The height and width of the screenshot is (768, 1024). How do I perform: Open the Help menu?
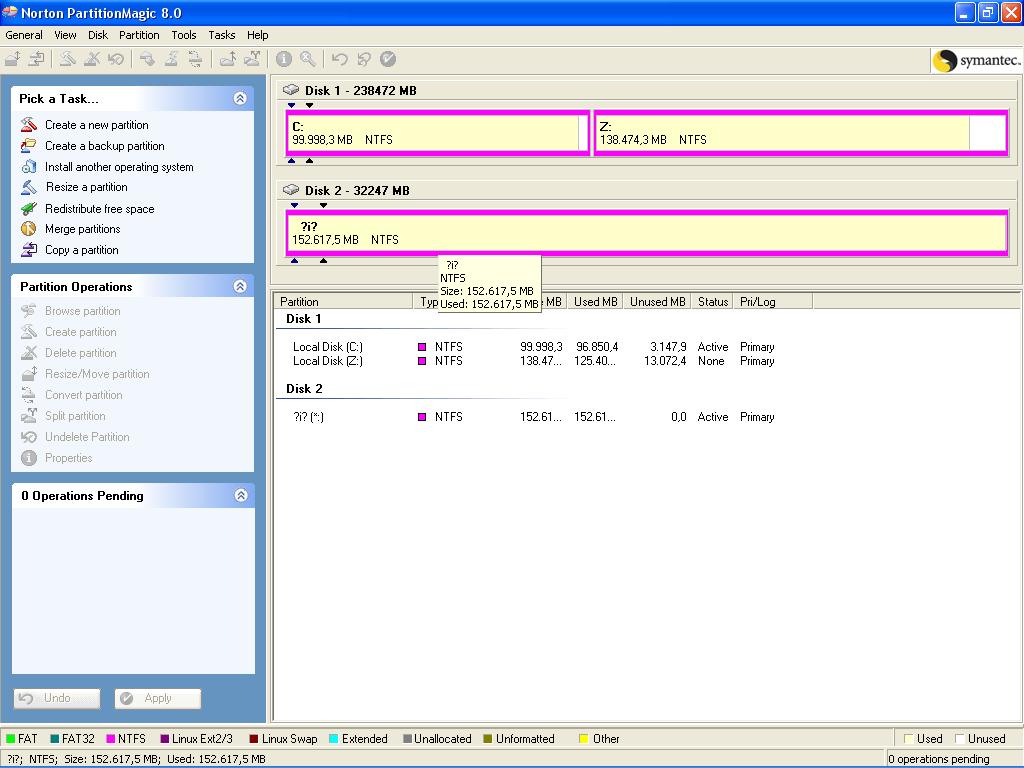[257, 35]
